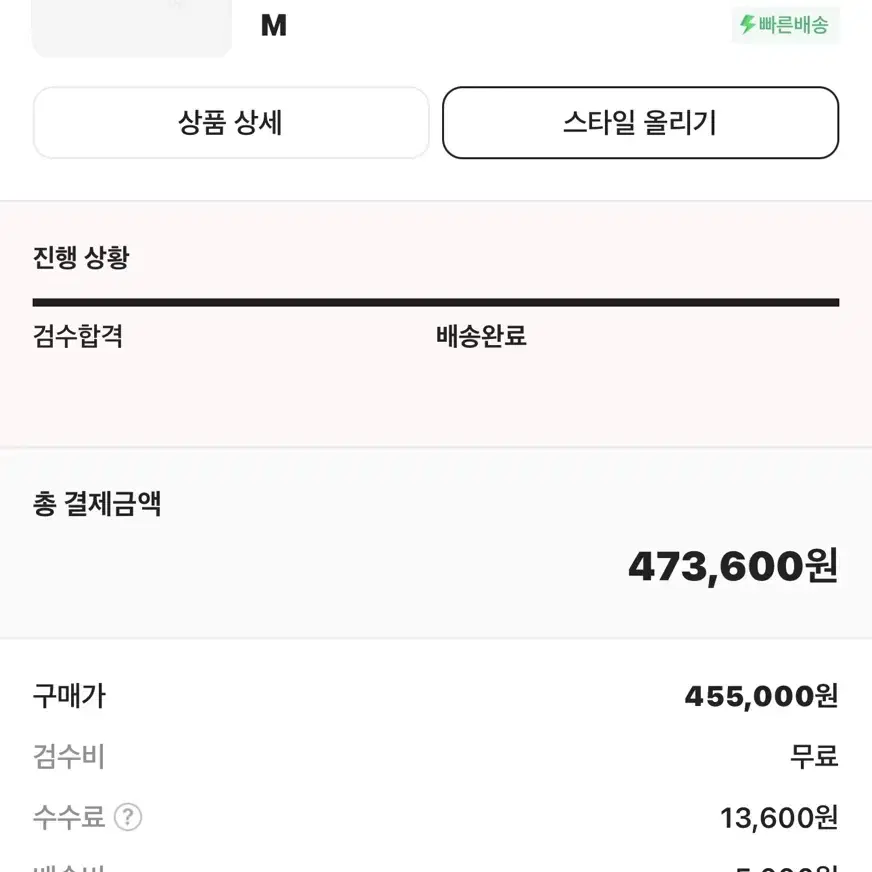Tap the black progress bar
This screenshot has height=872, width=872.
(436, 303)
